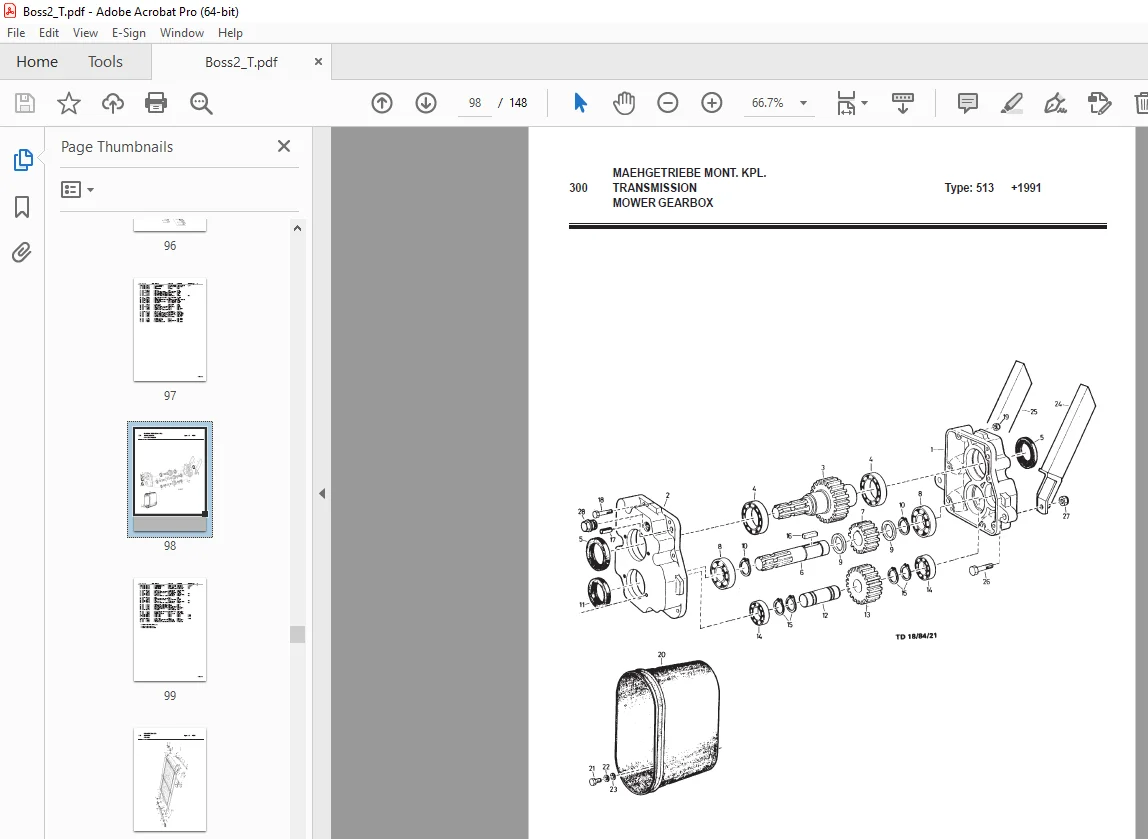Select the page 100 diagram thumbnail
The image size is (1148, 839).
coord(170,780)
